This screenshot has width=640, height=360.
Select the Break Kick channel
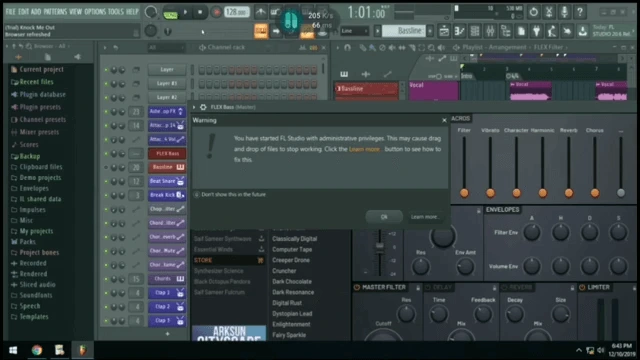click(x=167, y=195)
